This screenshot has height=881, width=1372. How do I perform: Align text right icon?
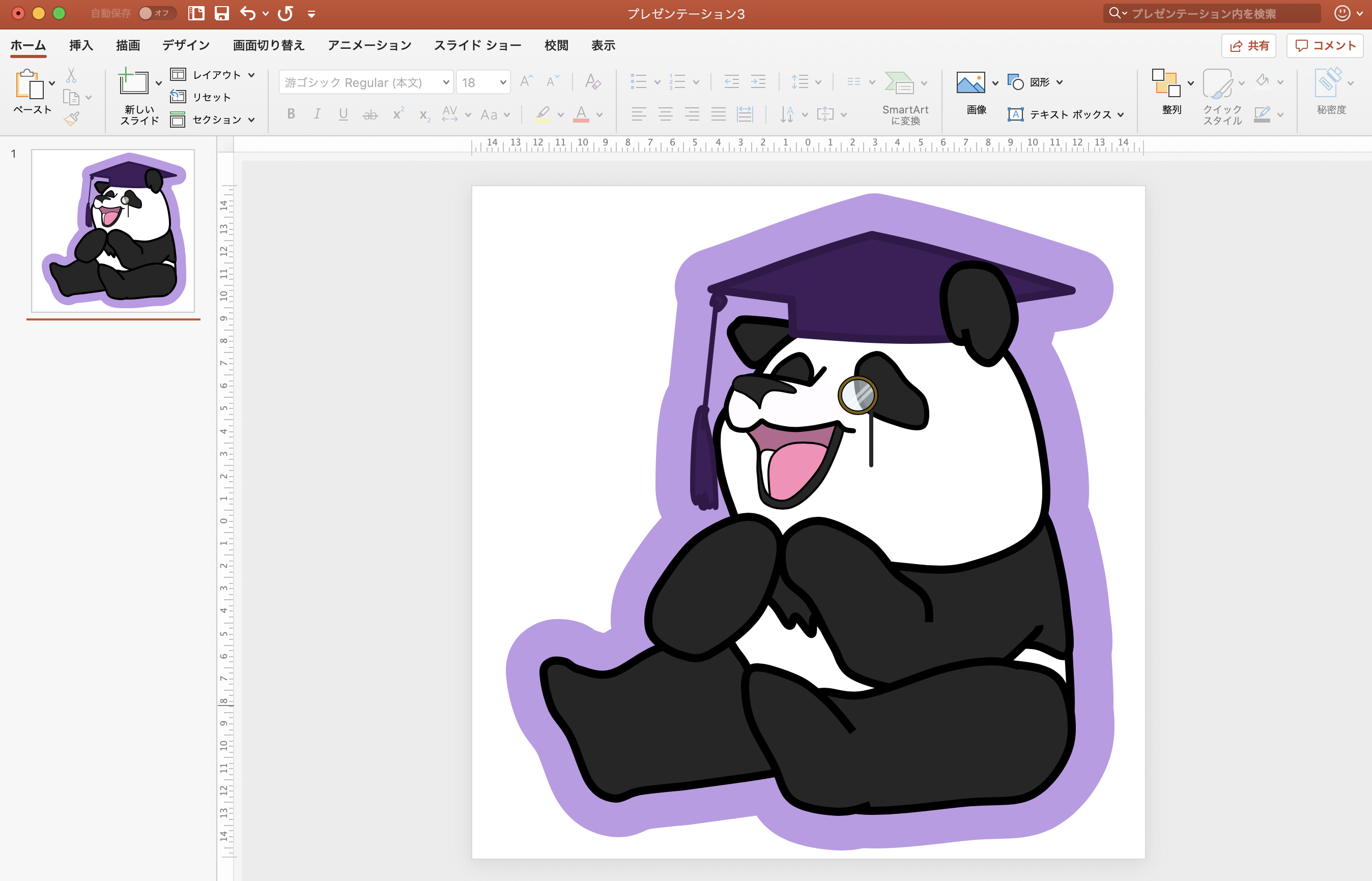tap(692, 114)
